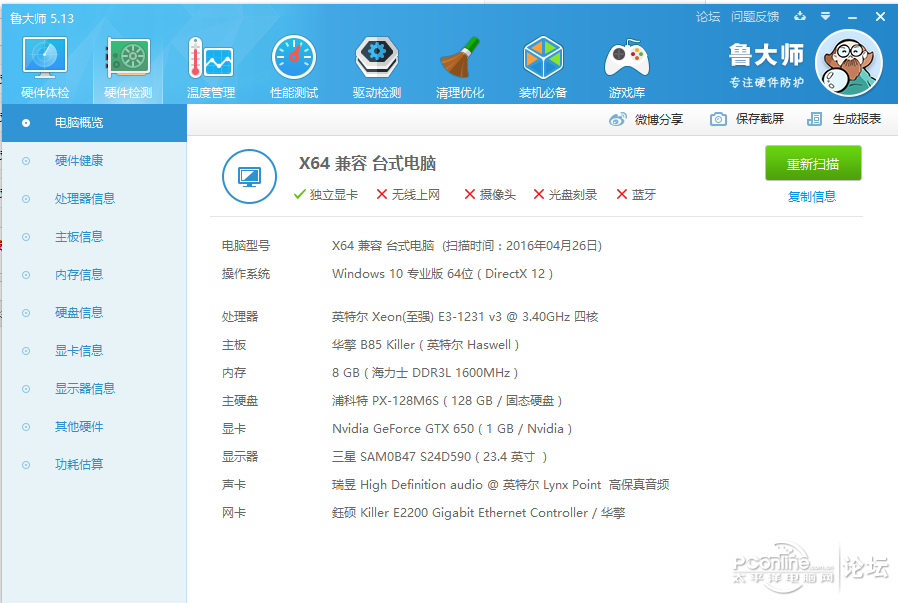
Task: Click the 无线上网 status indicator
Action: (x=408, y=195)
